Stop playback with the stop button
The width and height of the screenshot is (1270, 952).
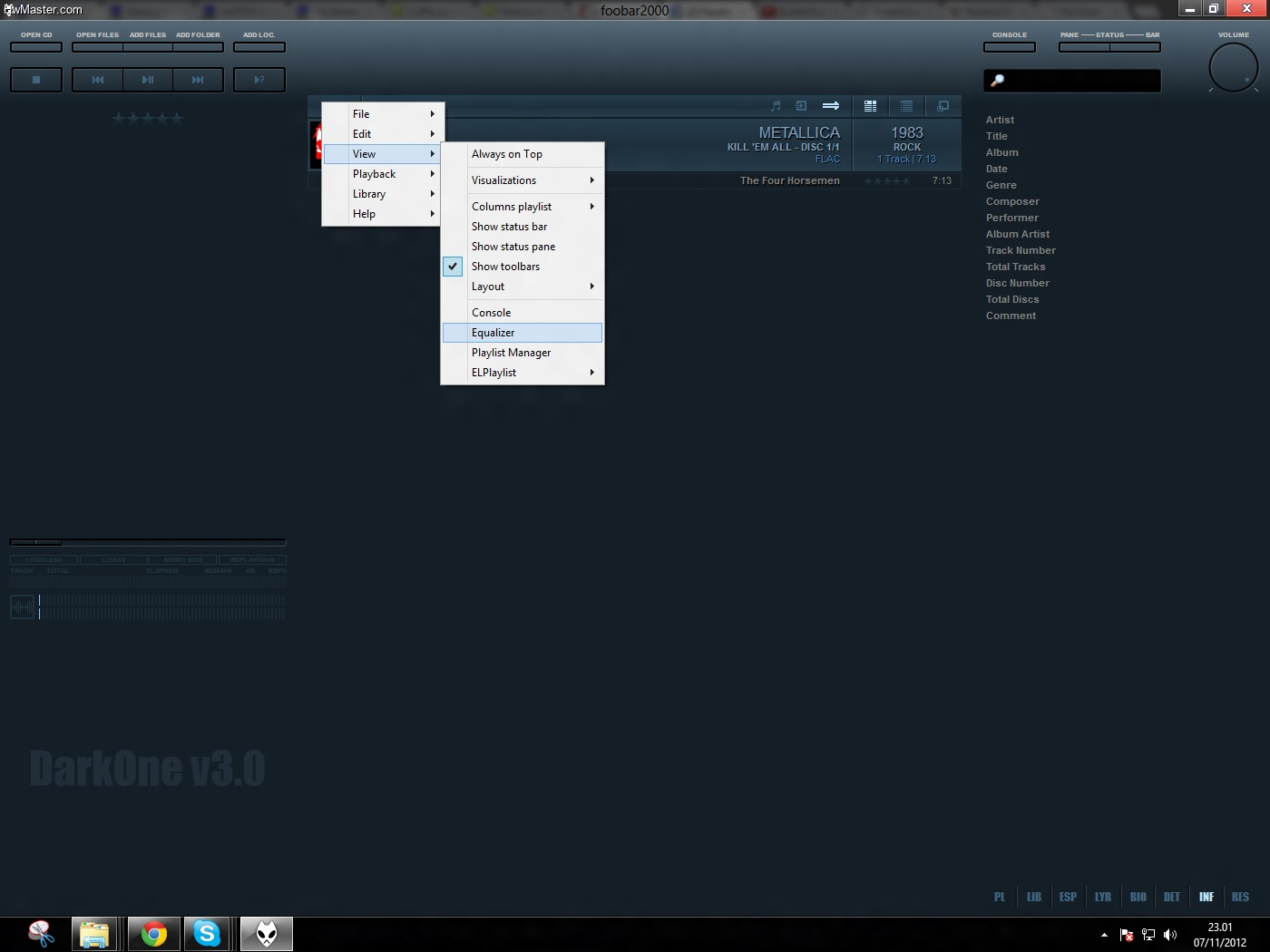(x=36, y=80)
